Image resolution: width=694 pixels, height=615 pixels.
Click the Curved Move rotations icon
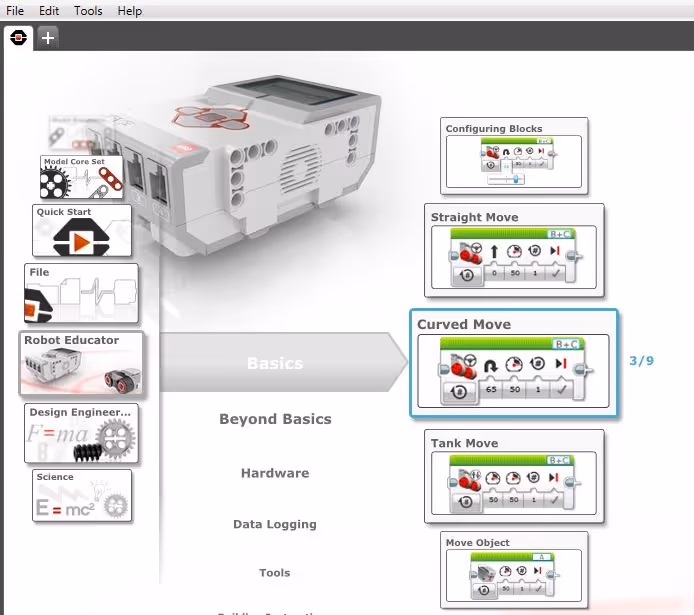click(x=537, y=364)
